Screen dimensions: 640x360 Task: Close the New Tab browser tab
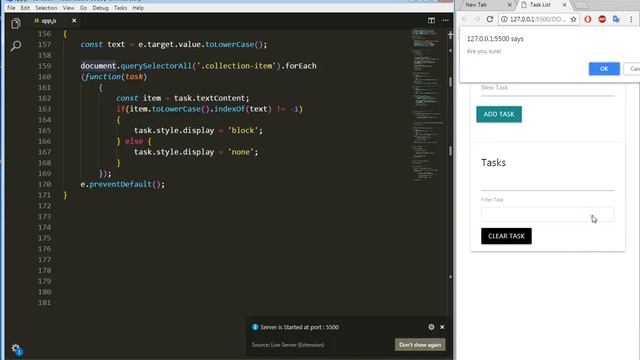(509, 5)
